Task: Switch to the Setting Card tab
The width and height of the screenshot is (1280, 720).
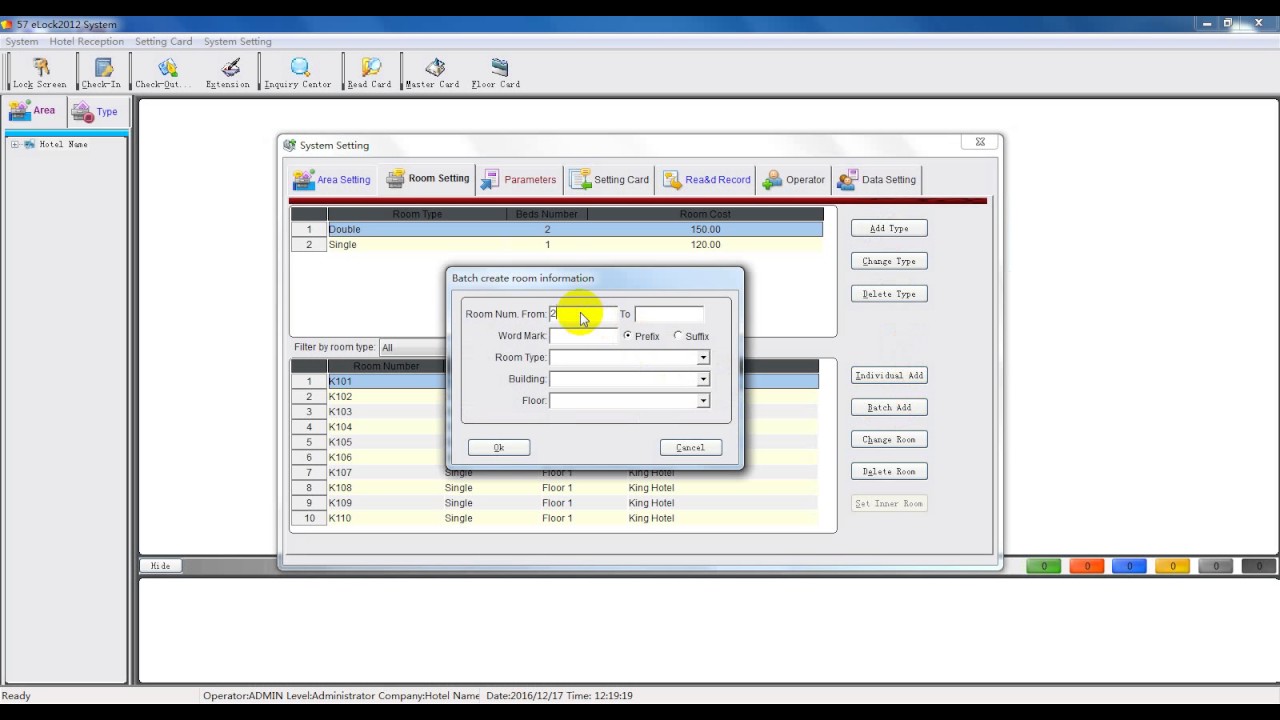Action: click(x=610, y=180)
